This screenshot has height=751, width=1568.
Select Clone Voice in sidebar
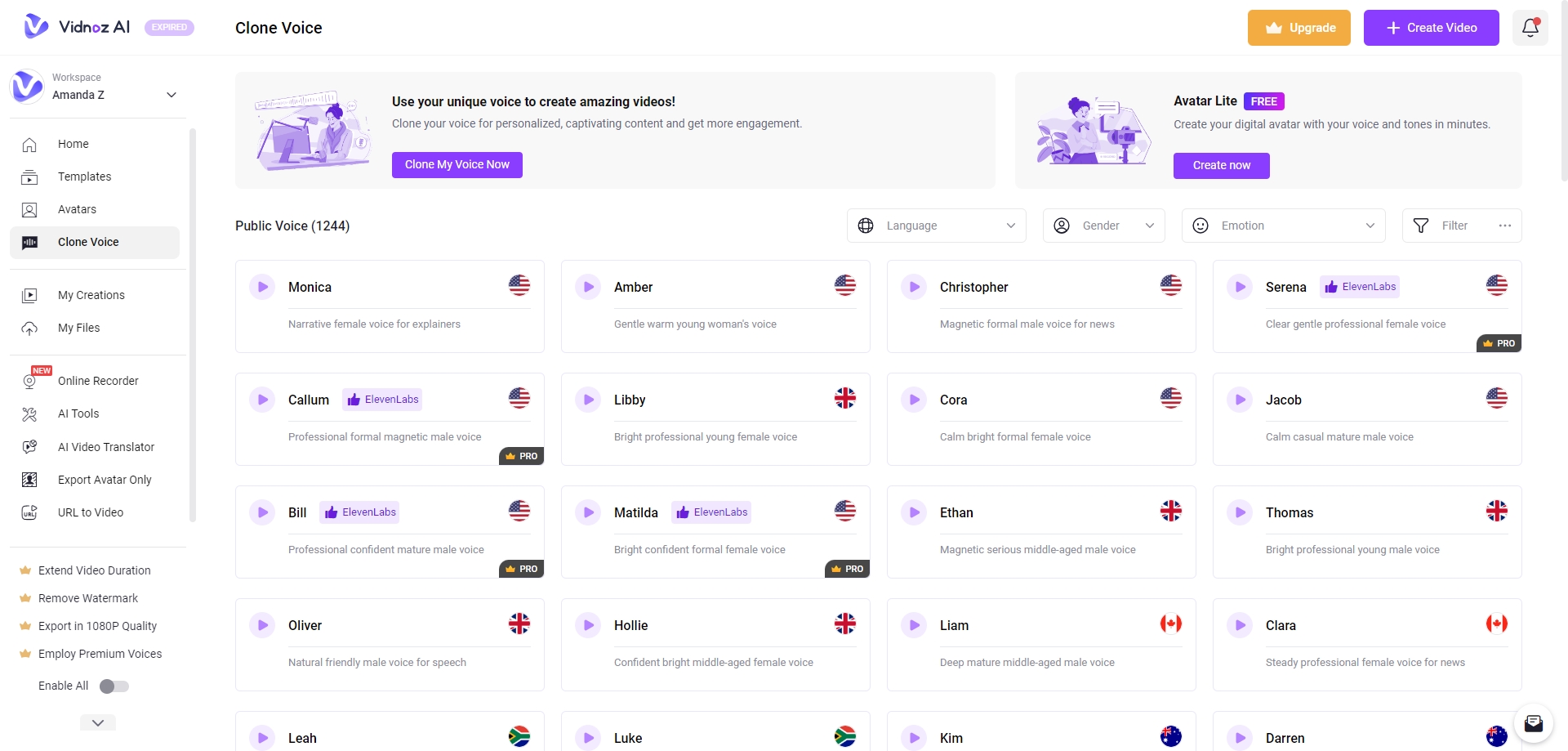click(x=95, y=242)
